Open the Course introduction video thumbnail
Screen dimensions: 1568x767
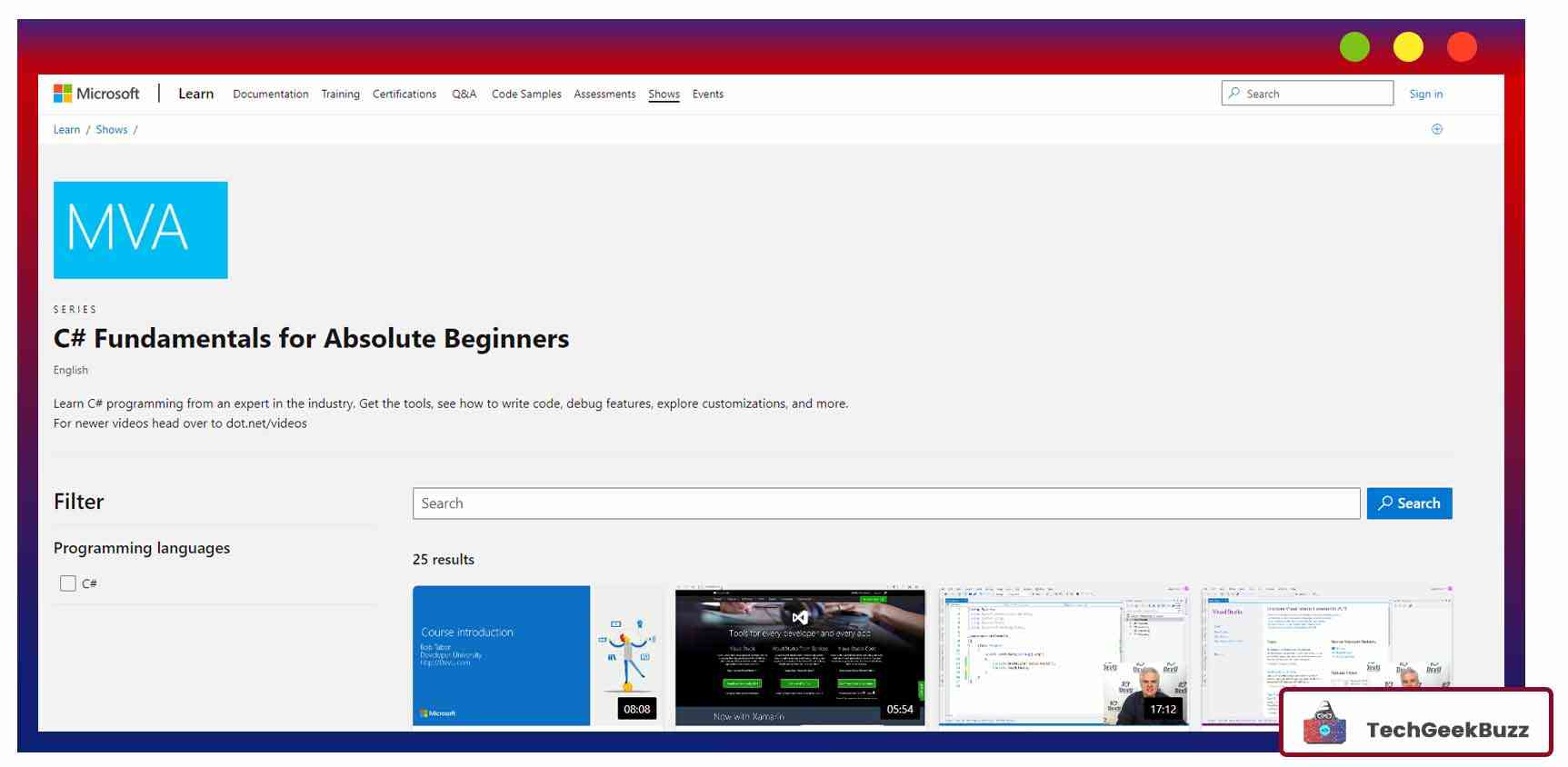tap(536, 655)
